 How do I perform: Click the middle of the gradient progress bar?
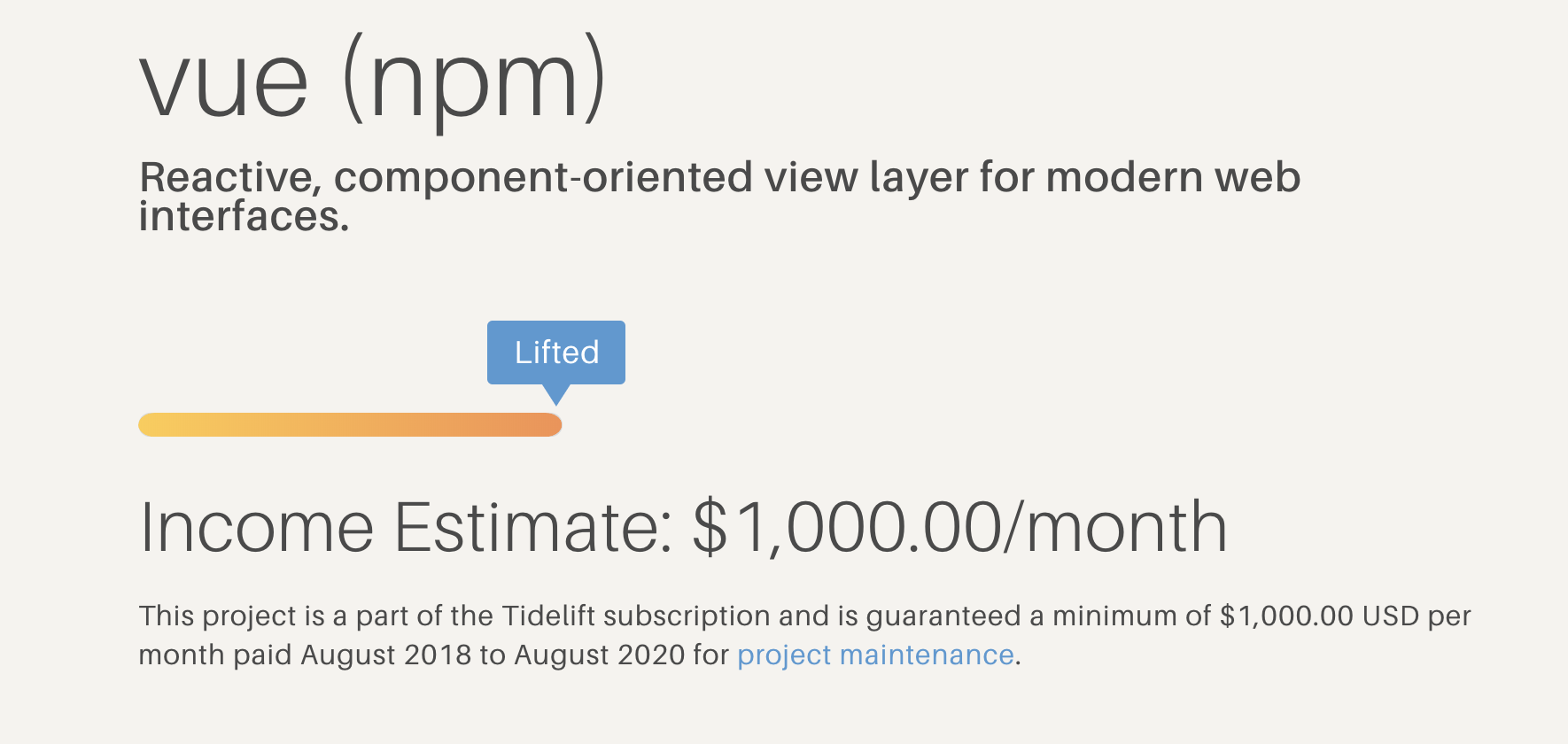click(350, 425)
